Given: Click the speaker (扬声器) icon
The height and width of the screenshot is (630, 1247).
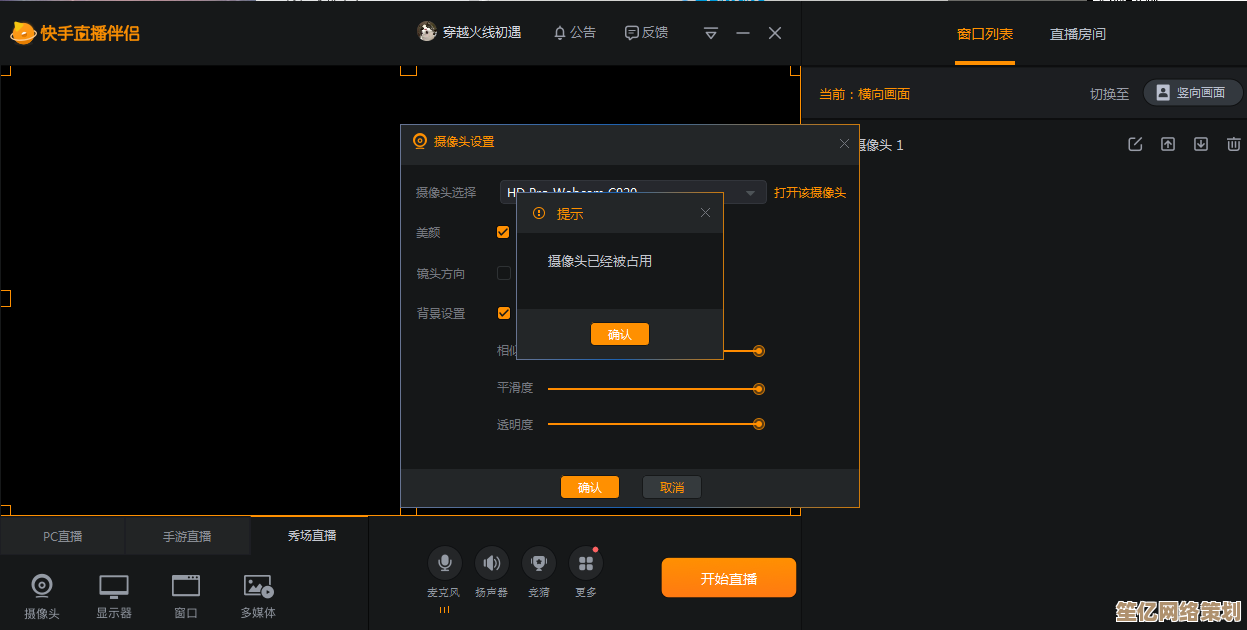Looking at the screenshot, I should coord(491,564).
